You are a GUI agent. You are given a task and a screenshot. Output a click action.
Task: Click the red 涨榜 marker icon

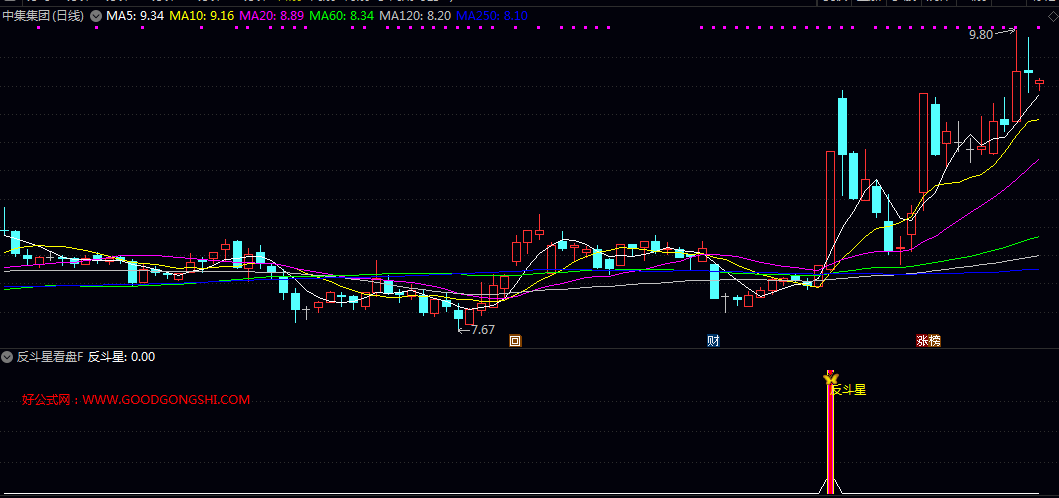(x=928, y=340)
